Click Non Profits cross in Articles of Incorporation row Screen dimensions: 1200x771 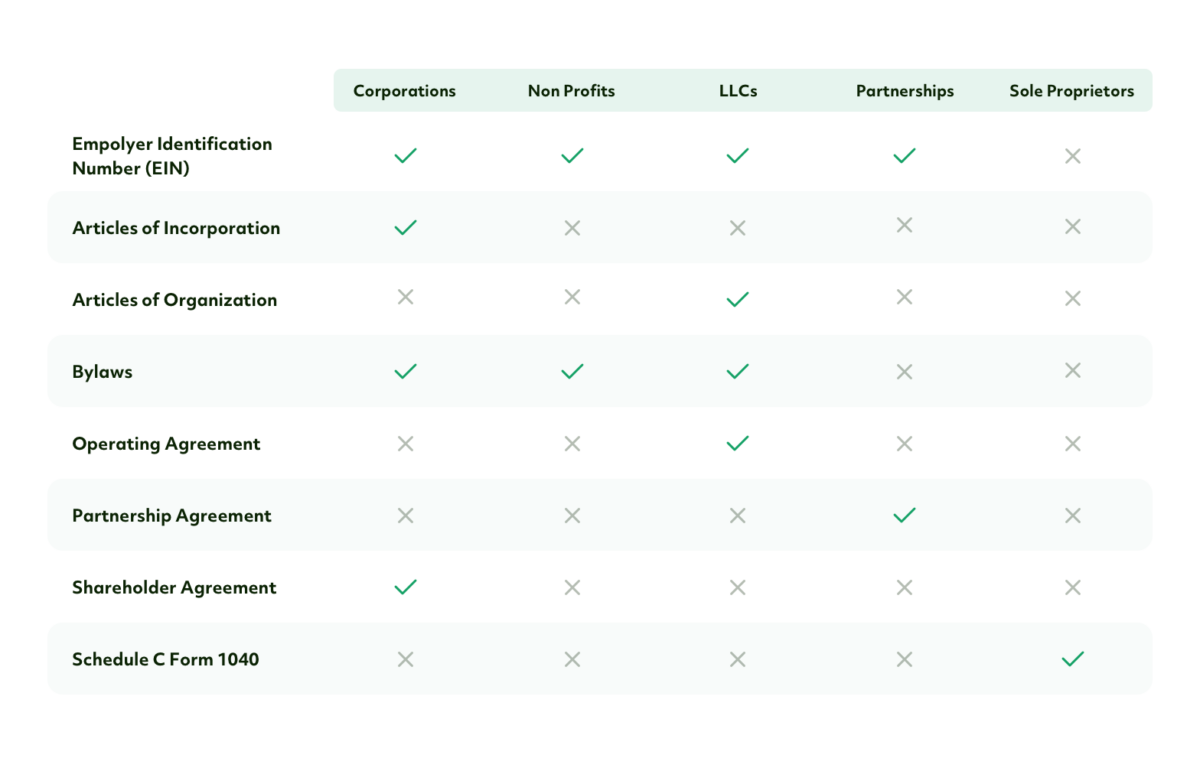click(x=572, y=228)
